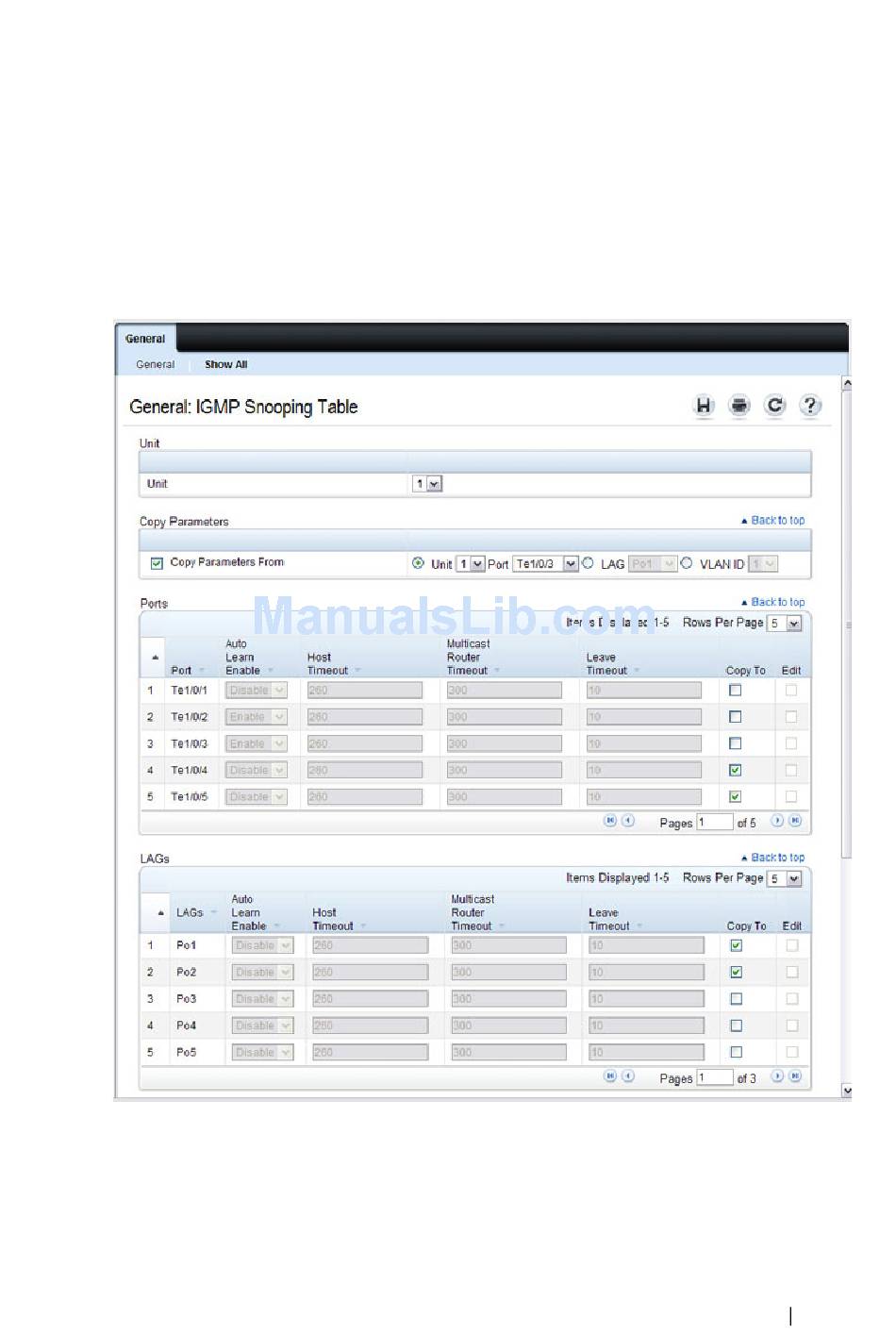The width and height of the screenshot is (896, 1334).
Task: Click the Pages number field in LAGs table
Action: pyautogui.click(x=715, y=1077)
